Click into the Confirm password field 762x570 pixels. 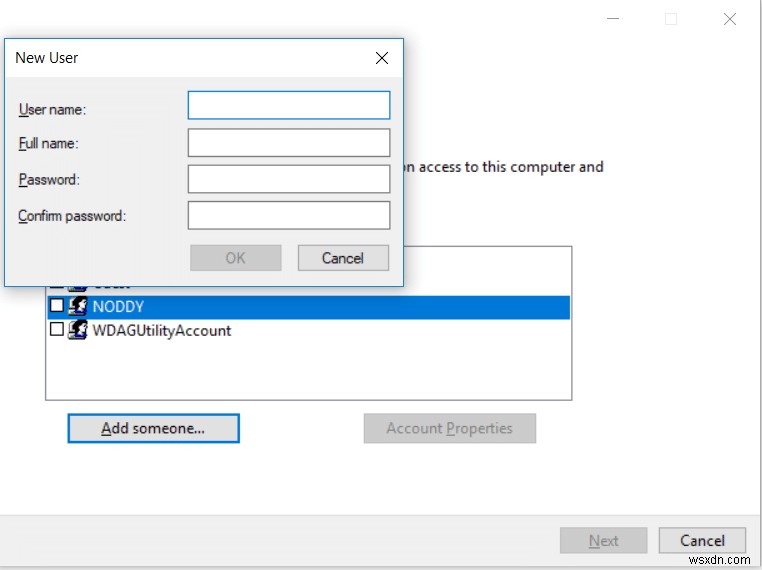coord(289,215)
